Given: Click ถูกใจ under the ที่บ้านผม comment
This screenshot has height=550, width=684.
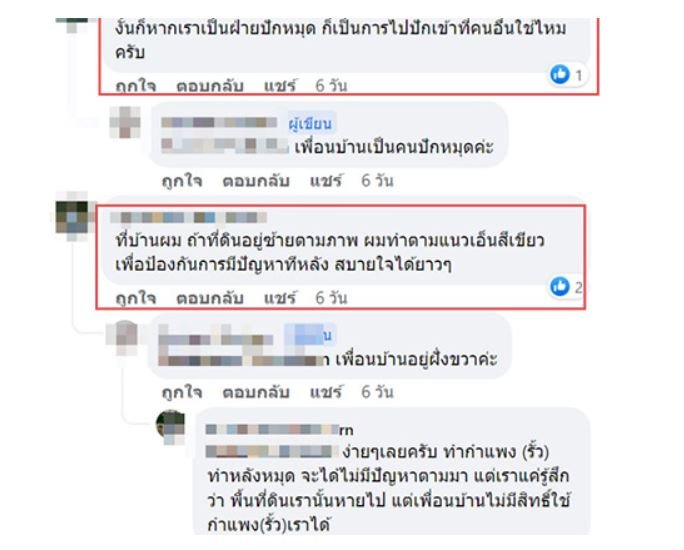Looking at the screenshot, I should [x=136, y=298].
